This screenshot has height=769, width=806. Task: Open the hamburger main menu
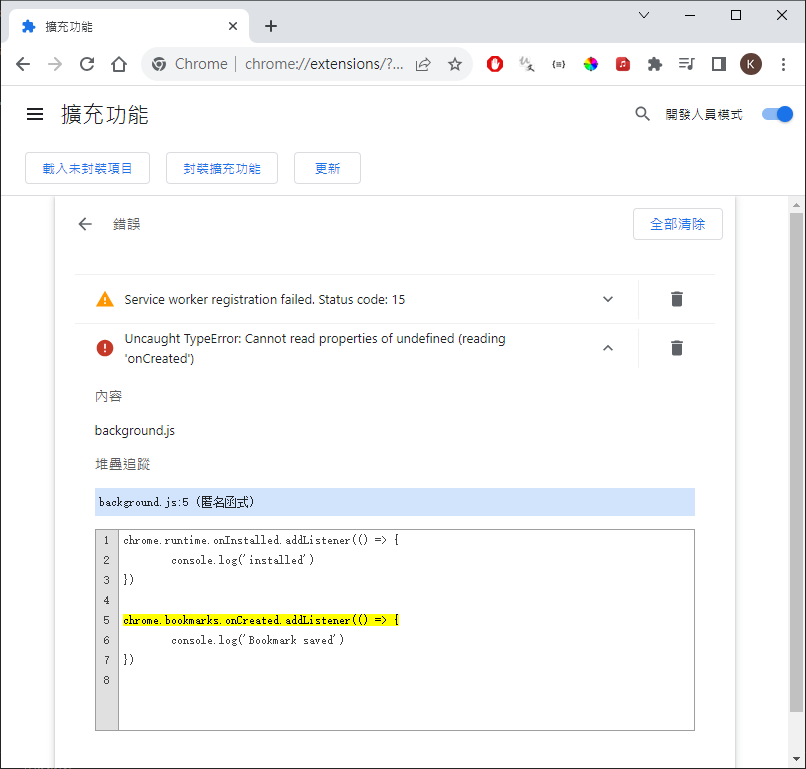[x=35, y=114]
